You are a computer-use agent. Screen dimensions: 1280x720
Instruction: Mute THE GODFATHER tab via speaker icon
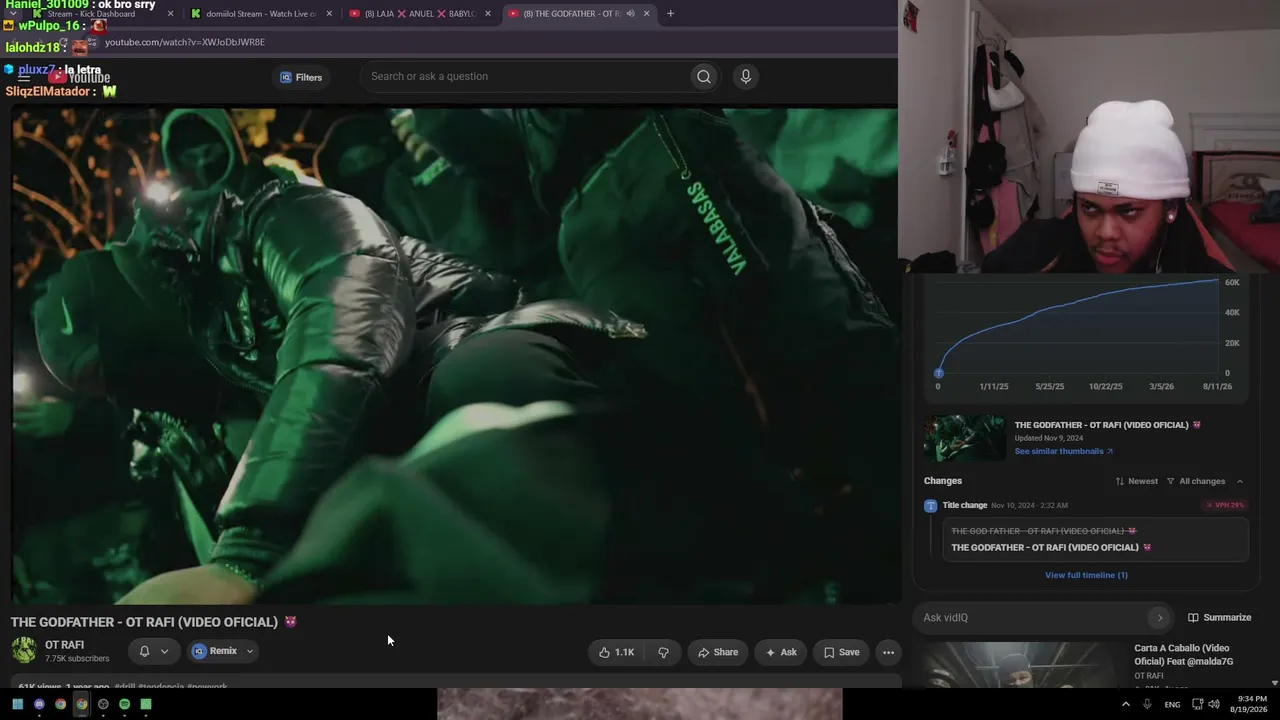coord(630,14)
